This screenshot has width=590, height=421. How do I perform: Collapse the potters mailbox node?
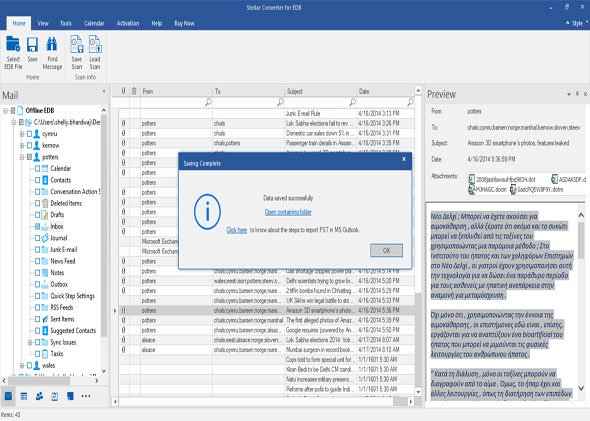tap(22, 157)
